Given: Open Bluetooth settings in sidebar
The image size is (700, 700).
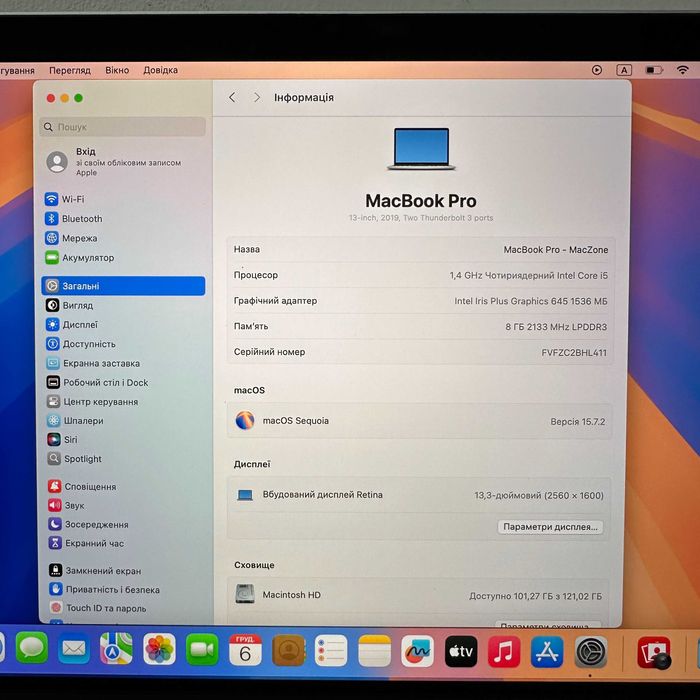Looking at the screenshot, I should tap(74, 219).
